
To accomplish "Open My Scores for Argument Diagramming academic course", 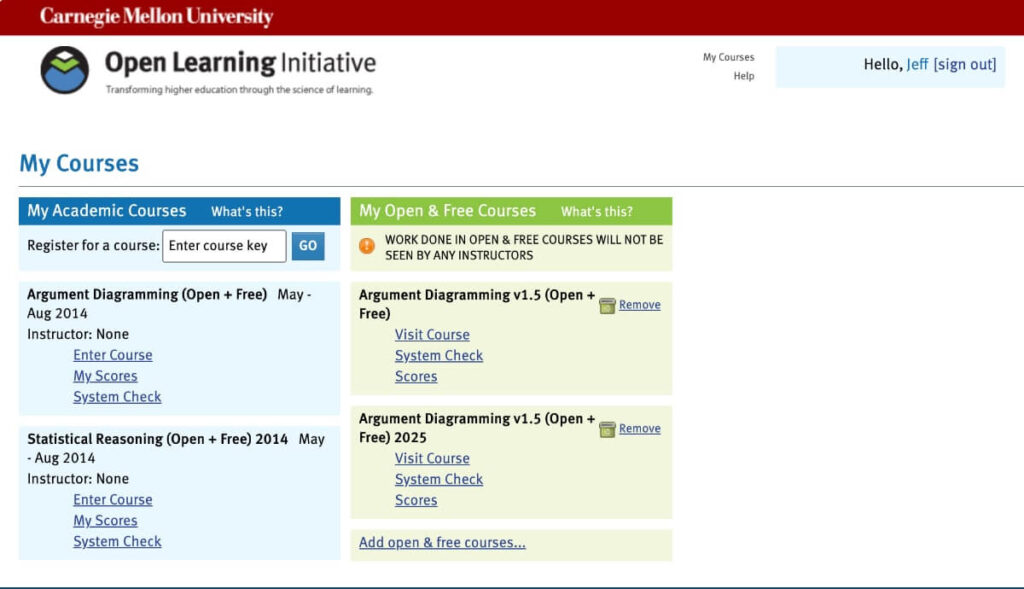I will [105, 376].
